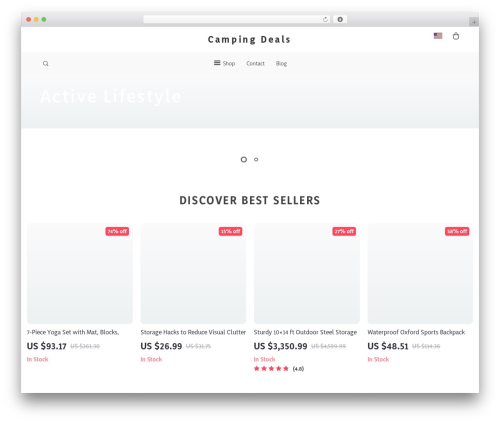
Task: Open the five-star rating on Steel Storage
Action: (271, 369)
